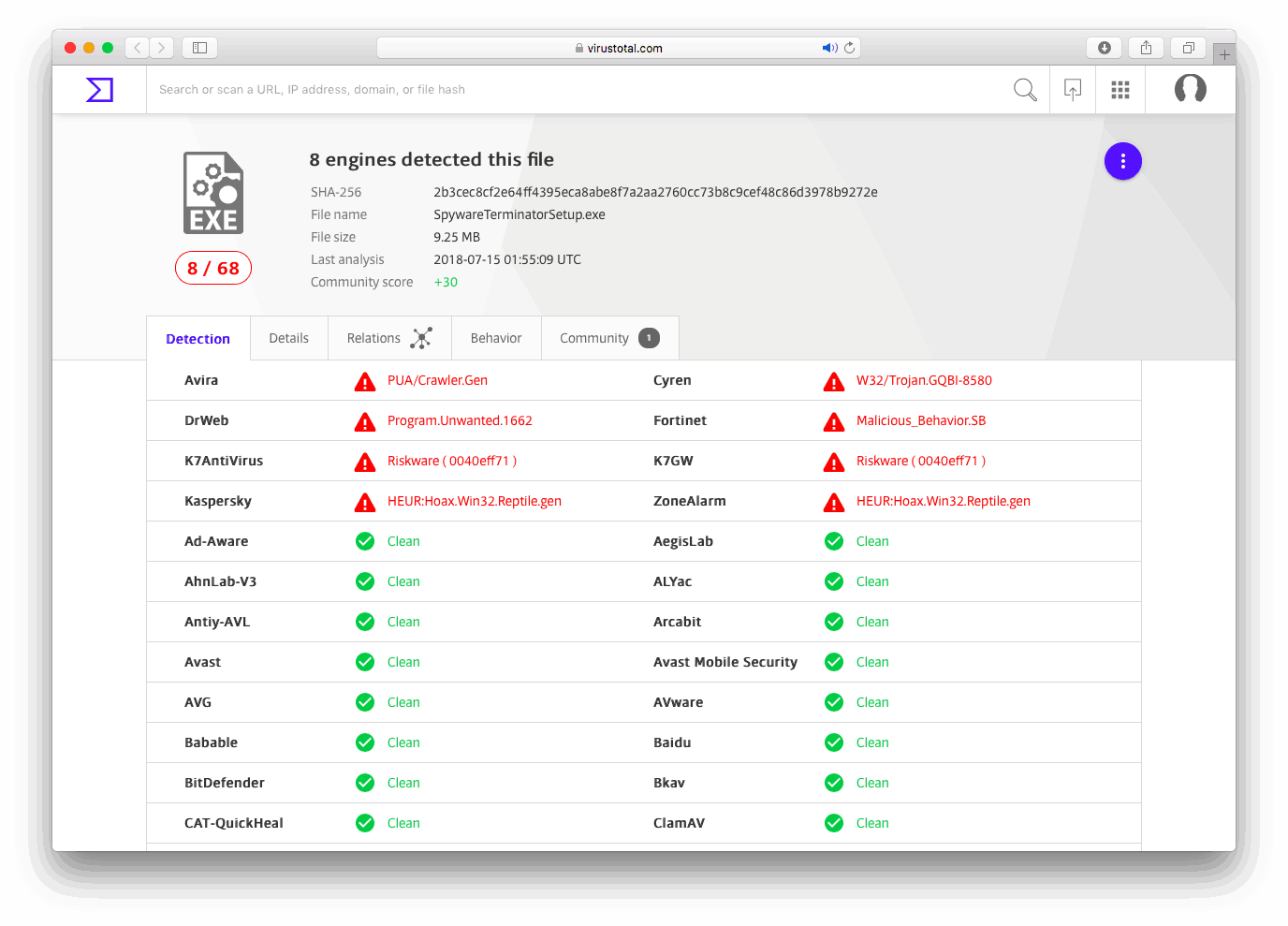
Task: Switch to the Behavior tab
Action: pos(496,338)
